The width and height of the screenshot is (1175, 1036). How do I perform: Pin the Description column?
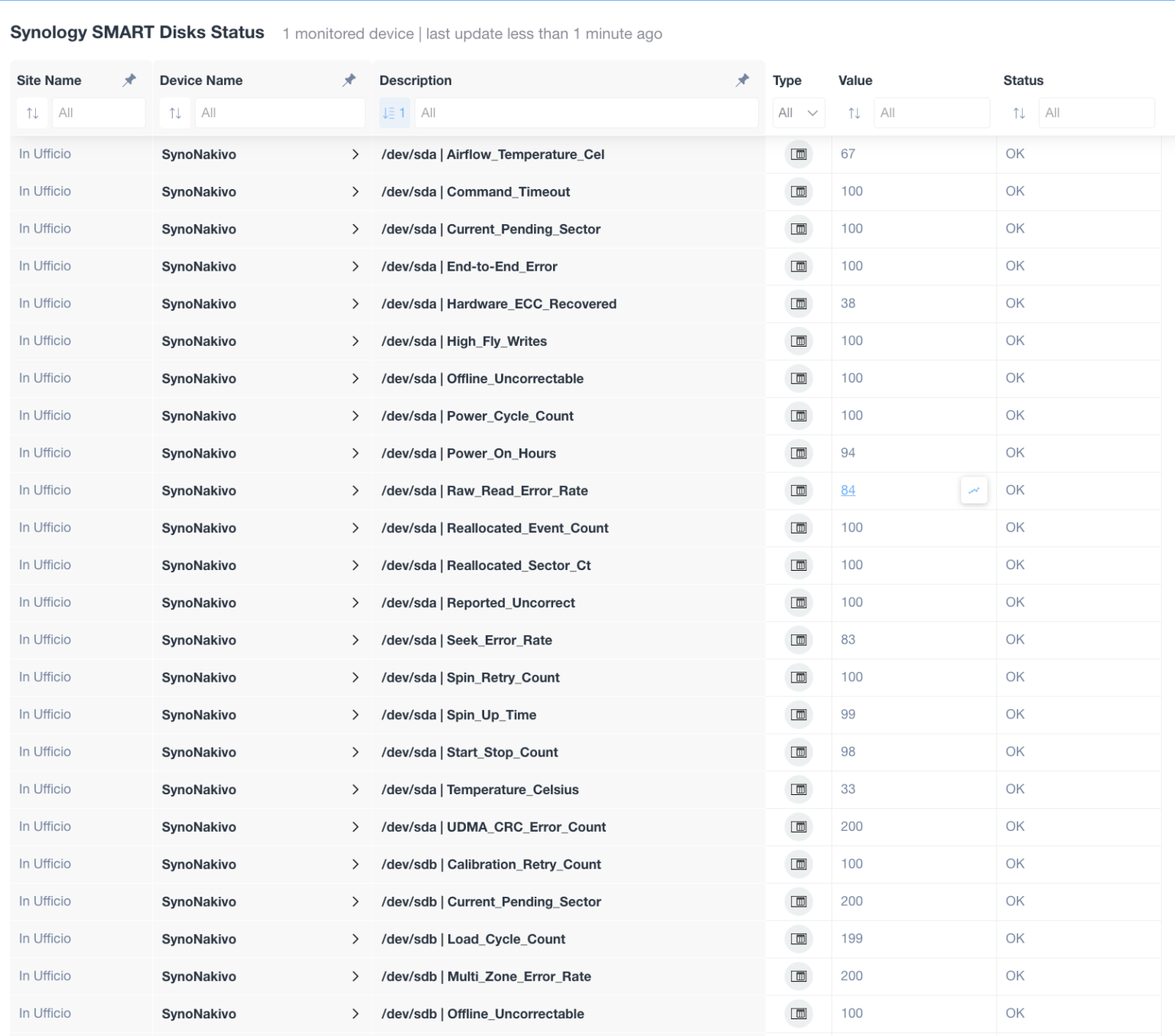(x=741, y=80)
